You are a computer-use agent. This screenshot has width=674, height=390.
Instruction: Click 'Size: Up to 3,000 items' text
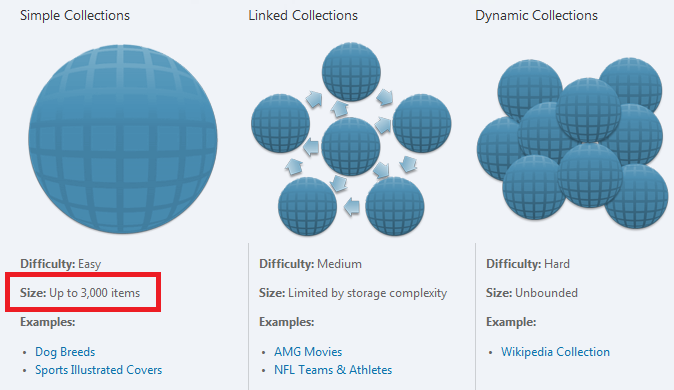(80, 293)
